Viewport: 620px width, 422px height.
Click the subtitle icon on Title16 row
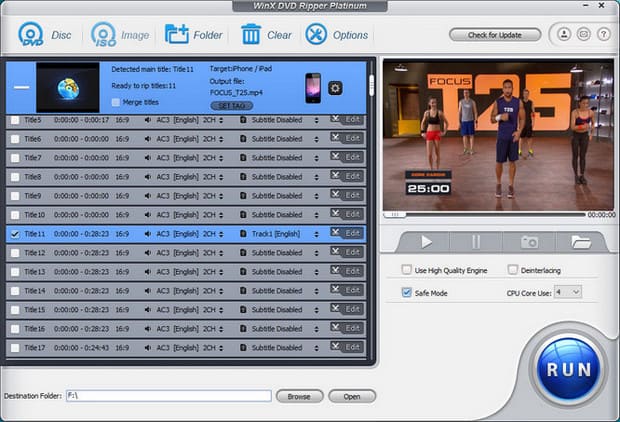click(x=243, y=329)
